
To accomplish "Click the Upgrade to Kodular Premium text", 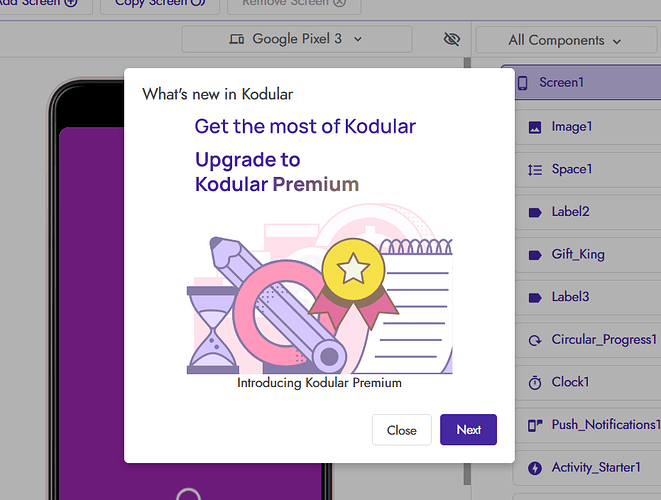I will click(277, 172).
